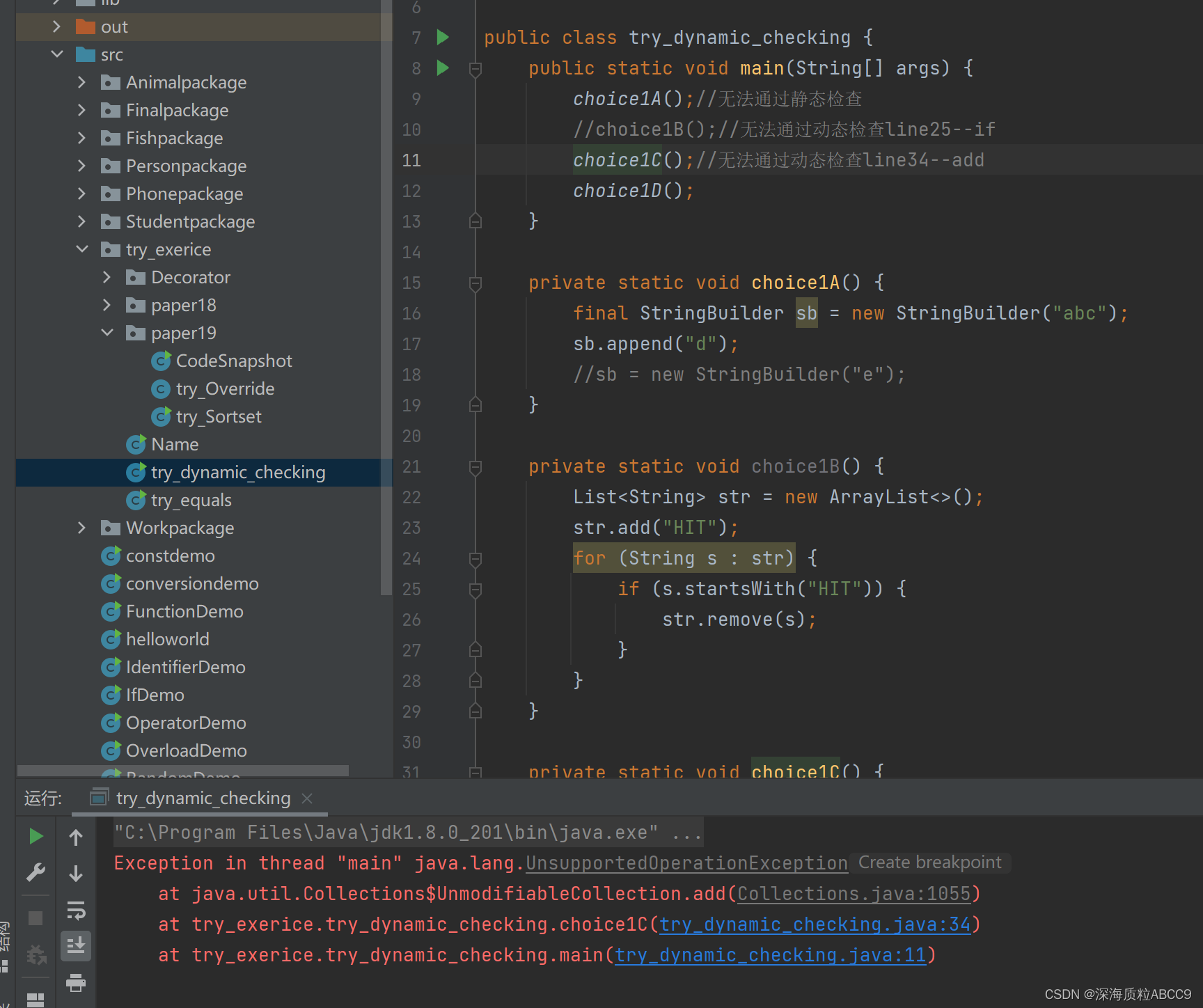The width and height of the screenshot is (1203, 1008).
Task: Run class from line 7 gutter arrow
Action: 443,38
